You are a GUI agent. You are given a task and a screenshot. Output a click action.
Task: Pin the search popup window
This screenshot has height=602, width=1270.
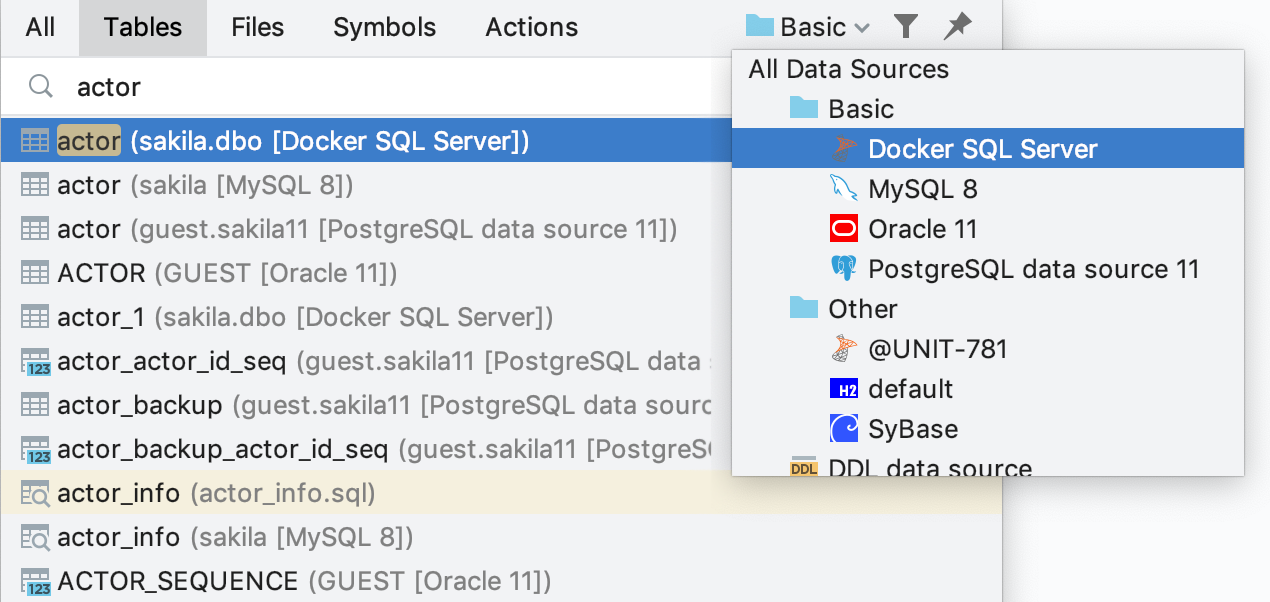click(x=958, y=27)
